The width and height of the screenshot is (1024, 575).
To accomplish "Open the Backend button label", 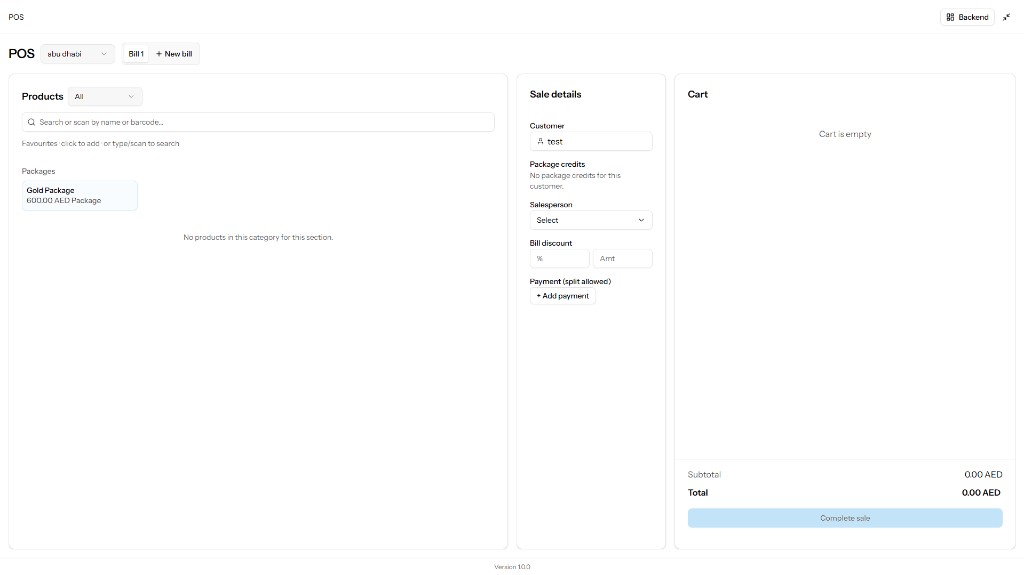I will pyautogui.click(x=973, y=17).
